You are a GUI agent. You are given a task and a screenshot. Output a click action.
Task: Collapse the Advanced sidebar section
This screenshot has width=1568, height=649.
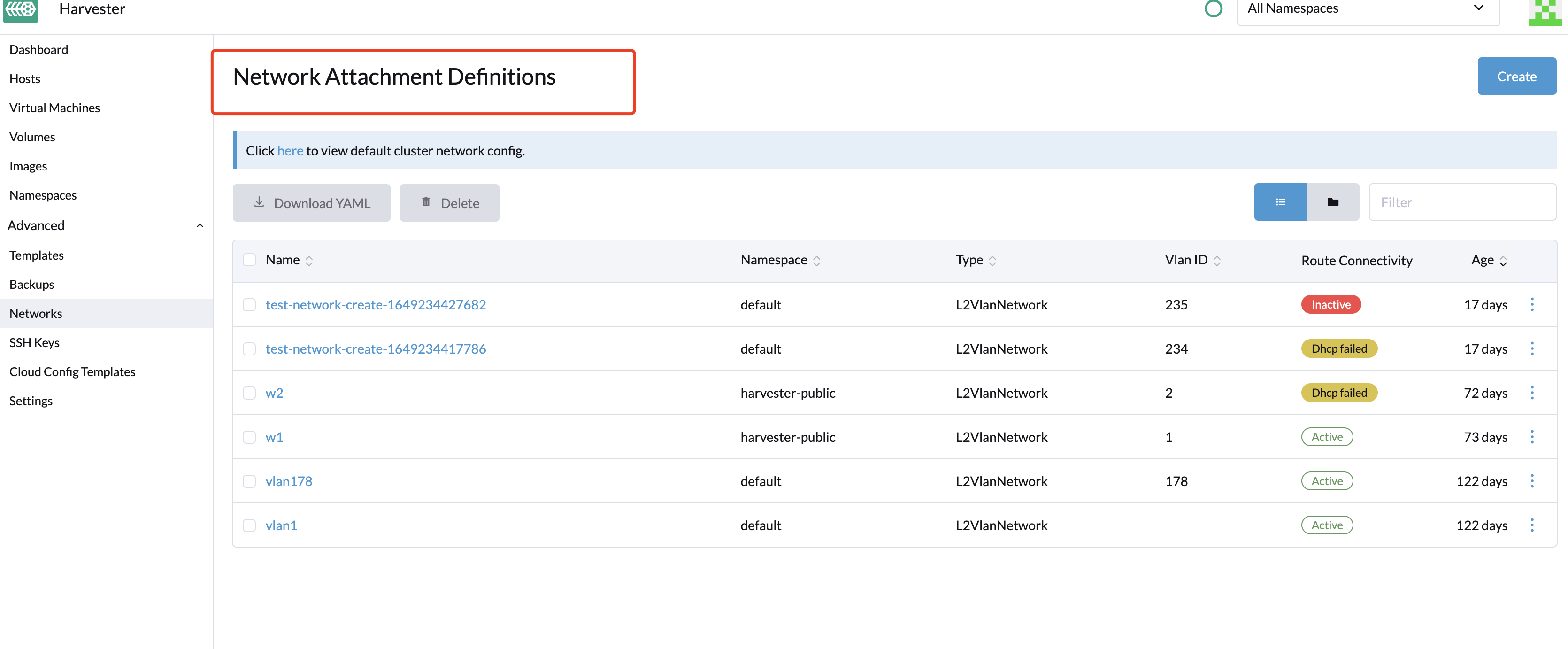click(199, 226)
